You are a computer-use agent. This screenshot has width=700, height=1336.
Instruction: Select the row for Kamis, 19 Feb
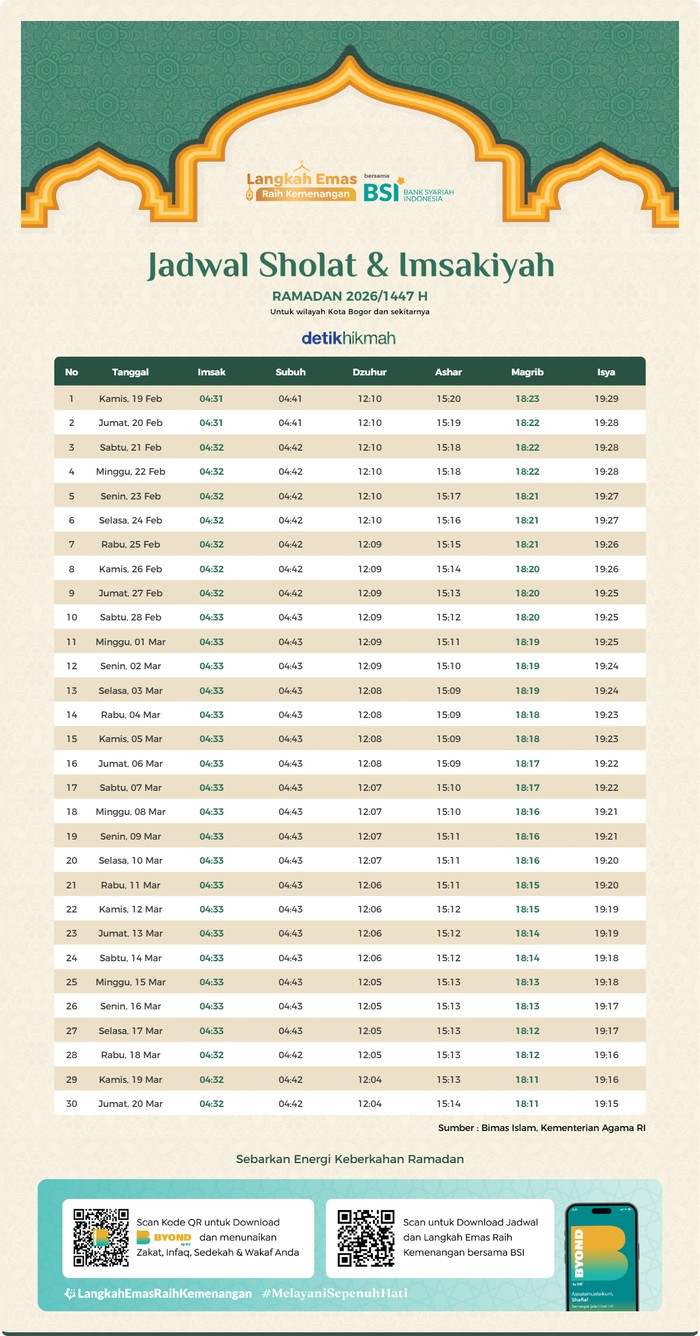(349, 399)
